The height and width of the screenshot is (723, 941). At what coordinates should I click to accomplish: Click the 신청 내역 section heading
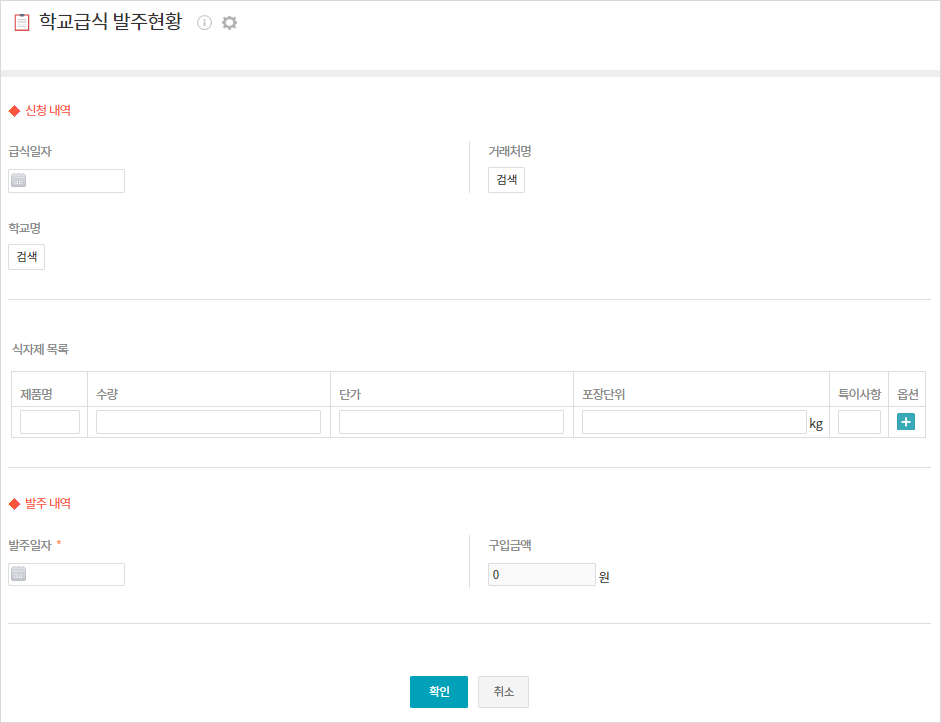pyautogui.click(x=47, y=111)
